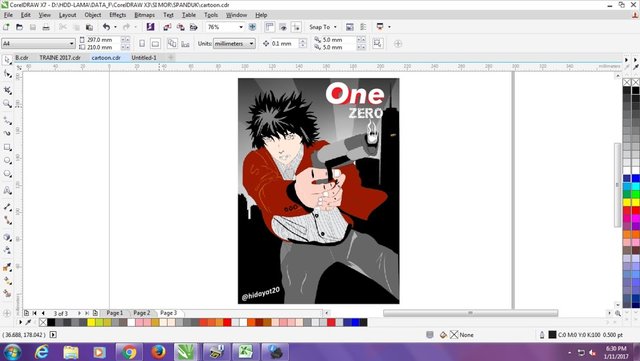Select the Ellipse tool
This screenshot has width=640, height=361.
7,160
